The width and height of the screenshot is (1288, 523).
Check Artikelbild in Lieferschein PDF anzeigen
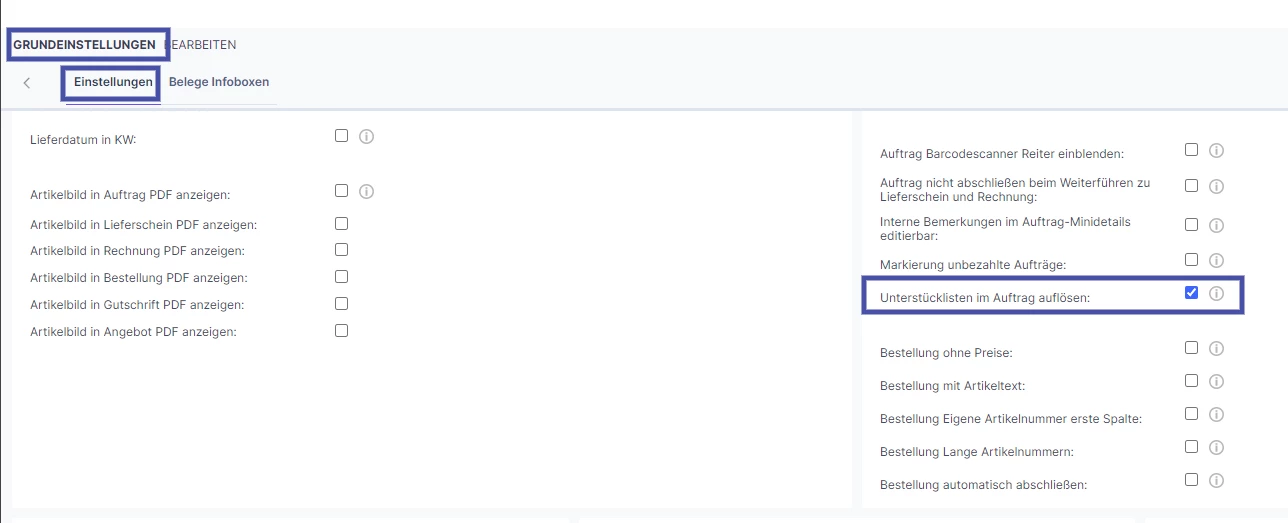342,223
